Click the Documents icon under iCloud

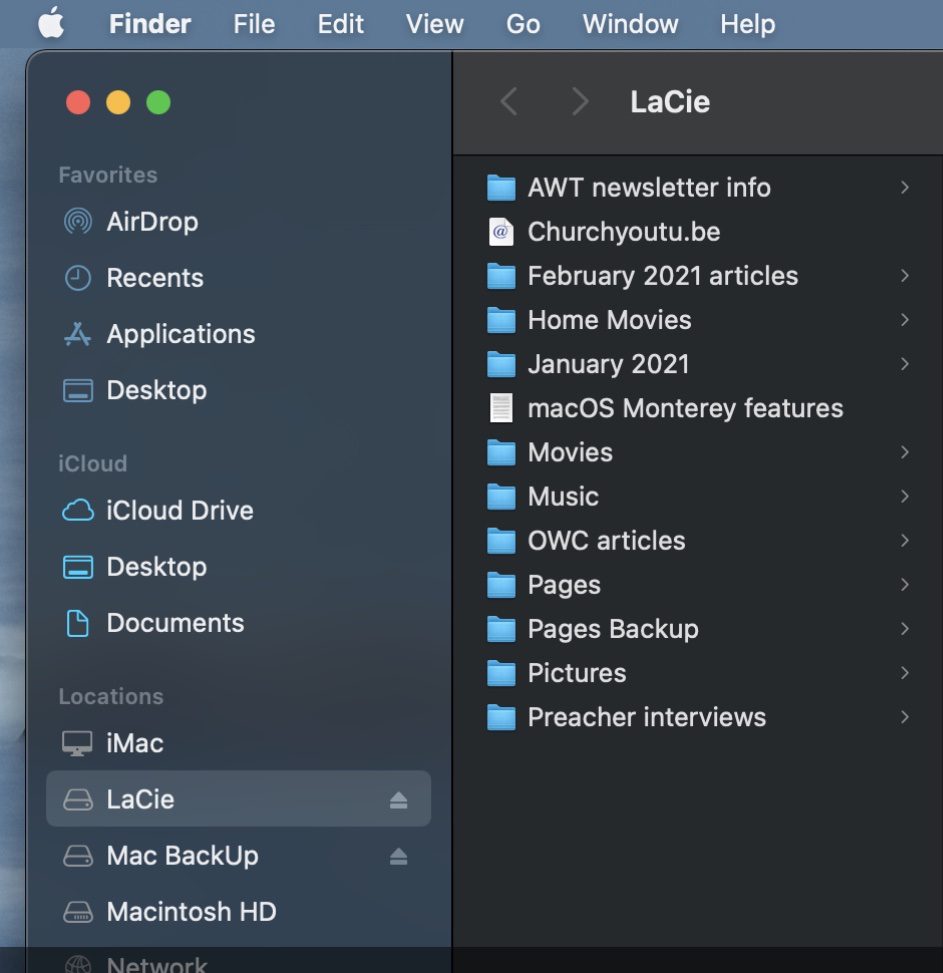pyautogui.click(x=77, y=623)
